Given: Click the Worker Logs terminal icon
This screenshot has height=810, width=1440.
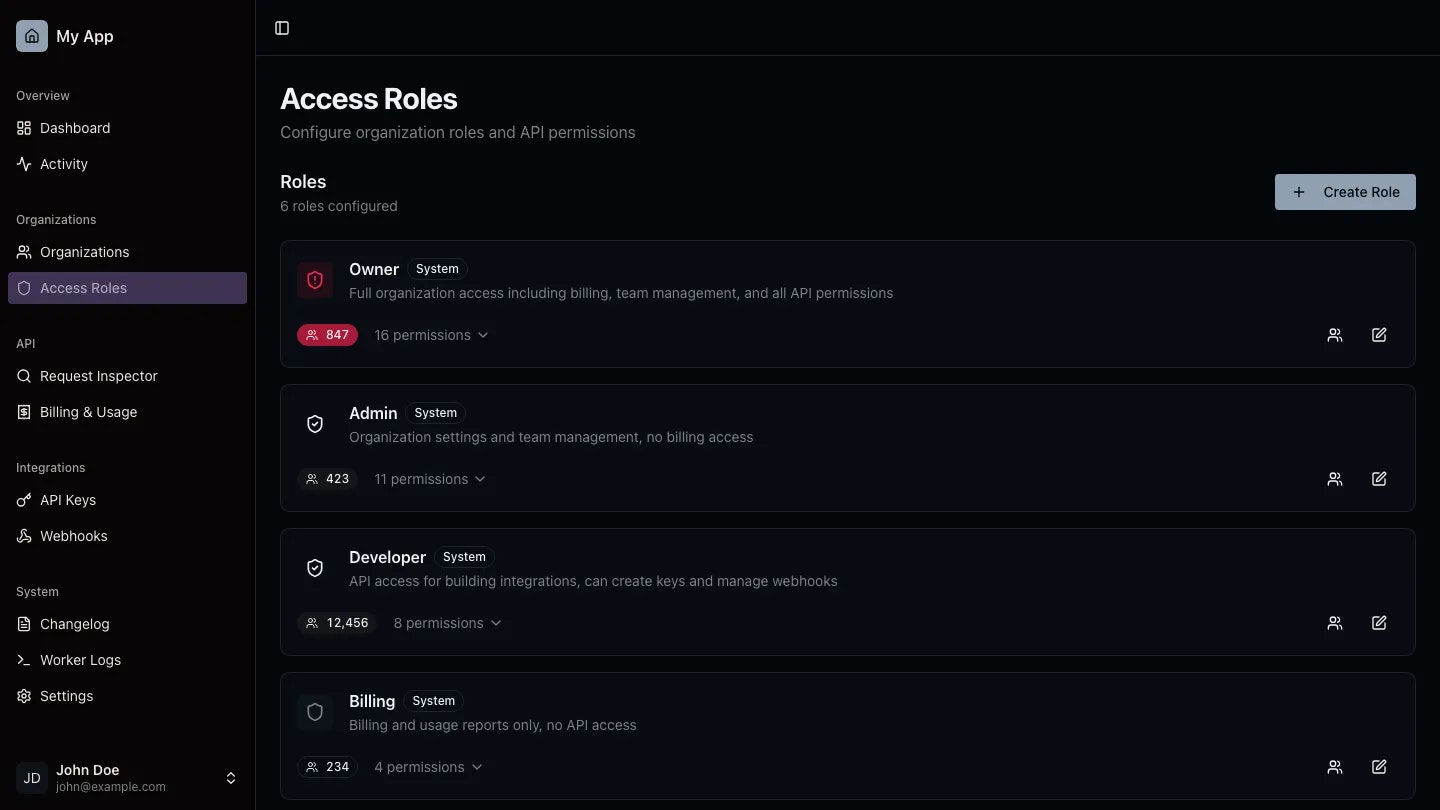Looking at the screenshot, I should (x=23, y=660).
